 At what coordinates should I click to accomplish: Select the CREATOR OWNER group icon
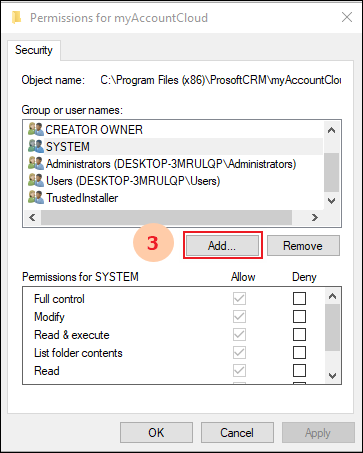click(36, 129)
